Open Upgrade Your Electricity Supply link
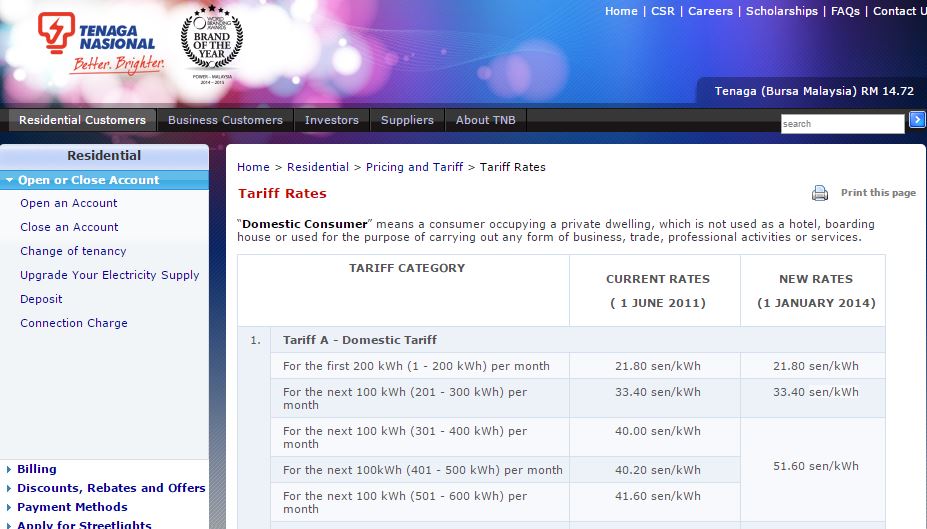The image size is (927, 529). [x=109, y=275]
